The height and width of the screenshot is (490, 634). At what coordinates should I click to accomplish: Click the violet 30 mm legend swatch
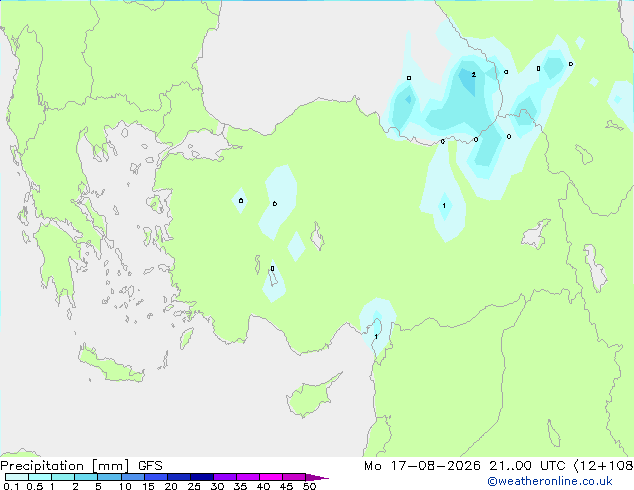[225, 477]
